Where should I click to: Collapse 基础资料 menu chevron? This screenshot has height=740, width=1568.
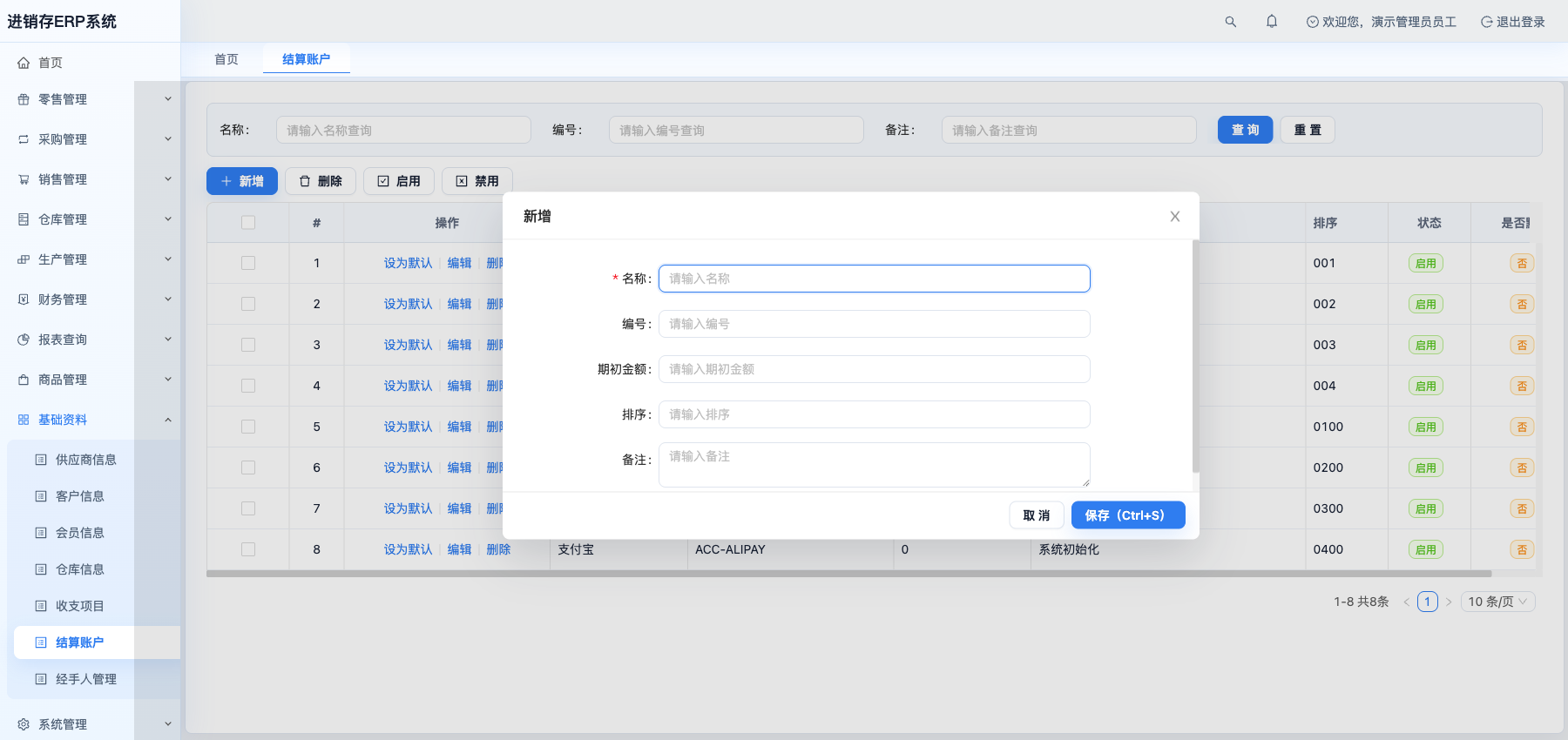(168, 420)
